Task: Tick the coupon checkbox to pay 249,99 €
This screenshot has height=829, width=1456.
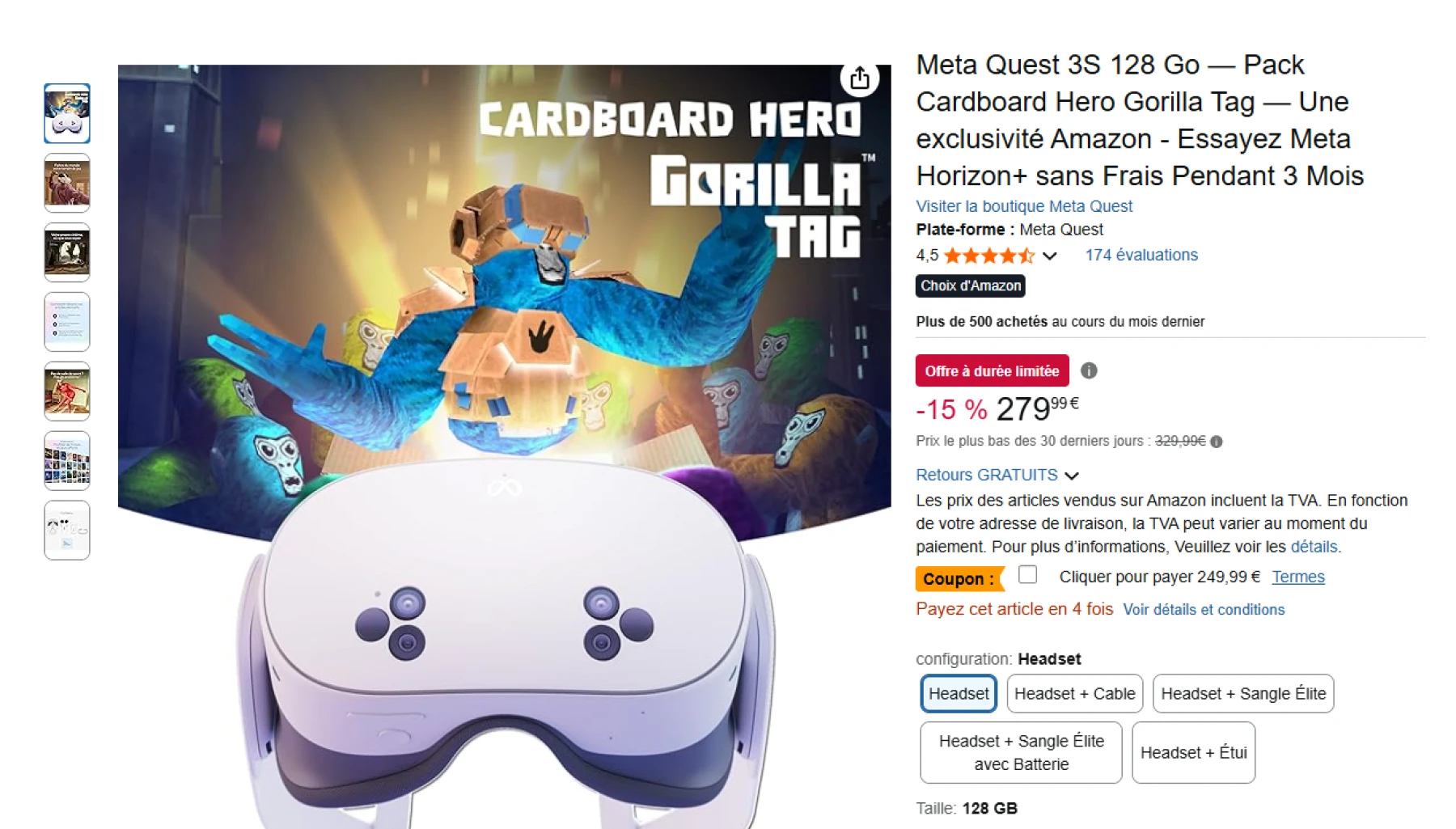Action: tap(1027, 574)
